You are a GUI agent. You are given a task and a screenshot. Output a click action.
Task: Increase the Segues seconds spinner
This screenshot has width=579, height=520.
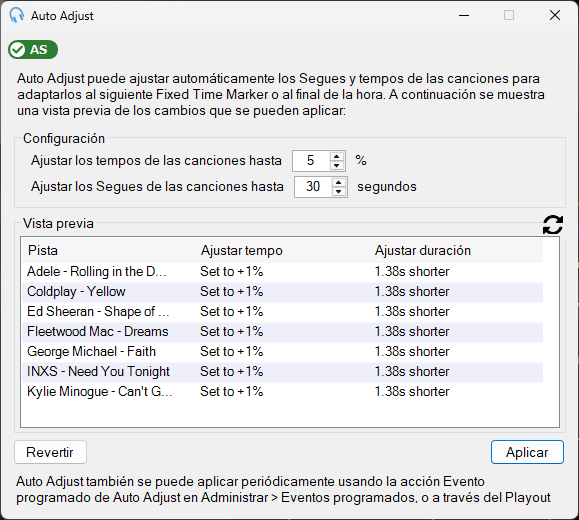(x=338, y=182)
